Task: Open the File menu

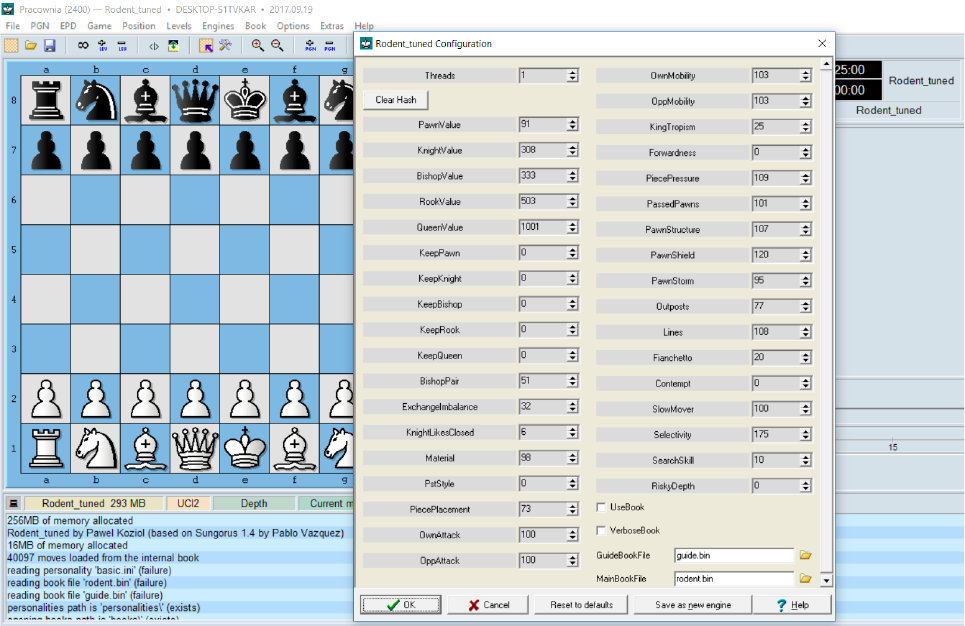Action: (12, 26)
